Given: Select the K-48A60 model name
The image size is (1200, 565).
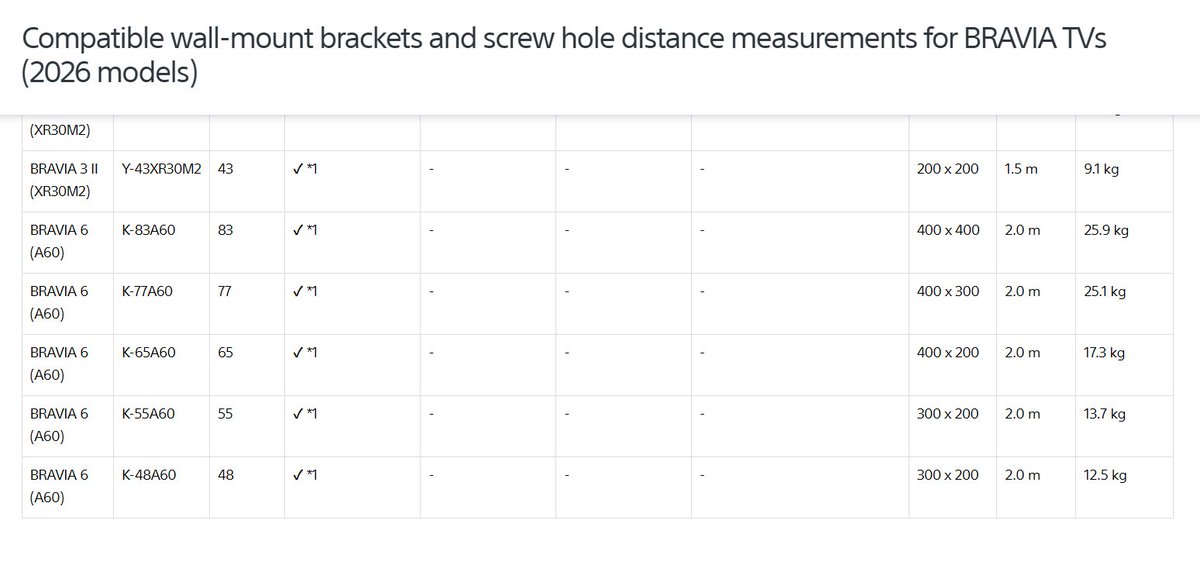Looking at the screenshot, I should pyautogui.click(x=149, y=475).
